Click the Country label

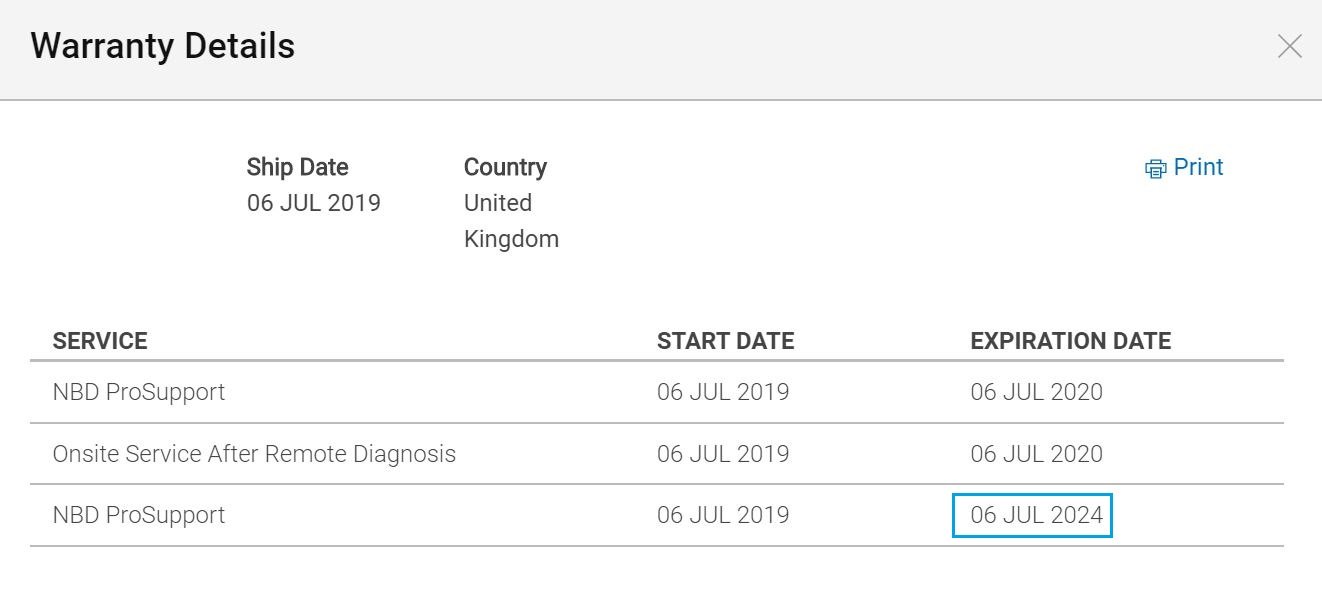pyautogui.click(x=505, y=167)
